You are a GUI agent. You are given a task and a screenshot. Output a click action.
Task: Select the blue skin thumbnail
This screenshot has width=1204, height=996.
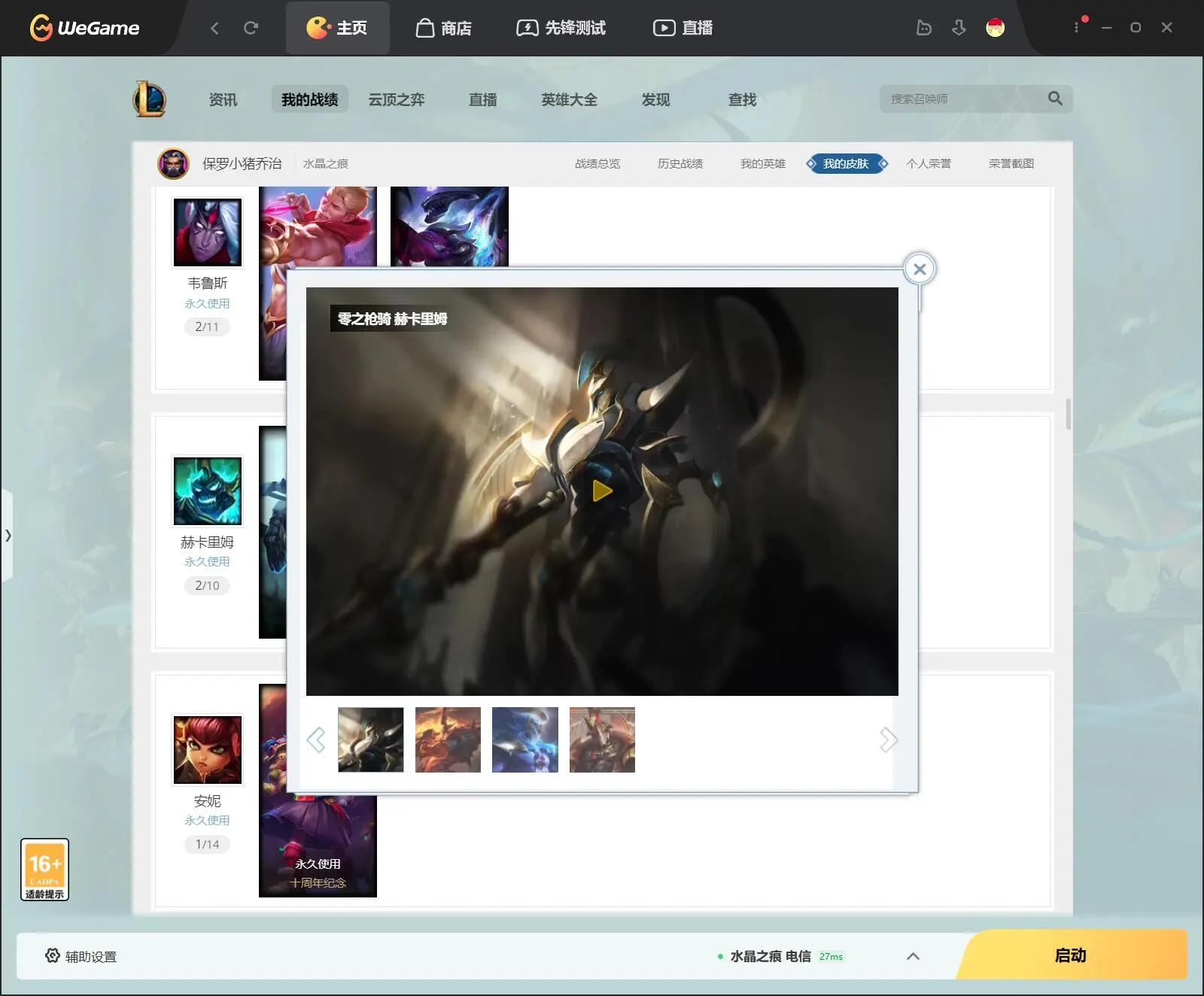525,739
